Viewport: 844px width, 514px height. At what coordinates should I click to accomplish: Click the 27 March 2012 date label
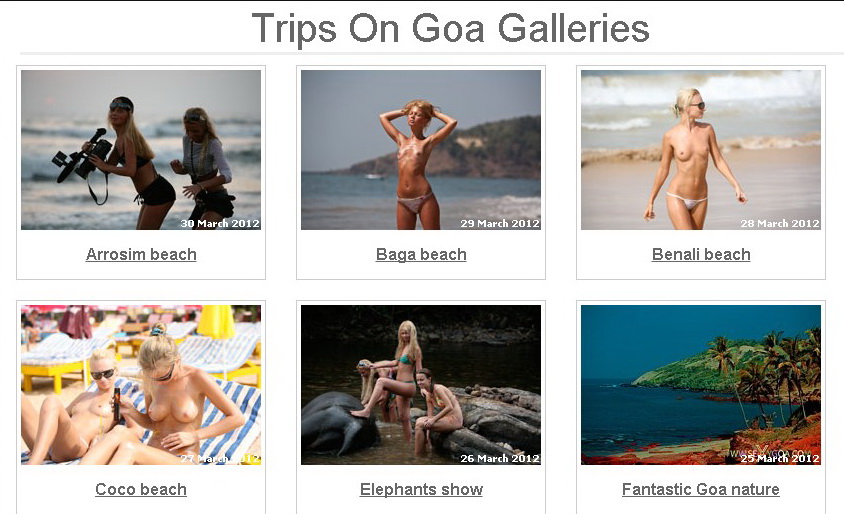click(220, 459)
